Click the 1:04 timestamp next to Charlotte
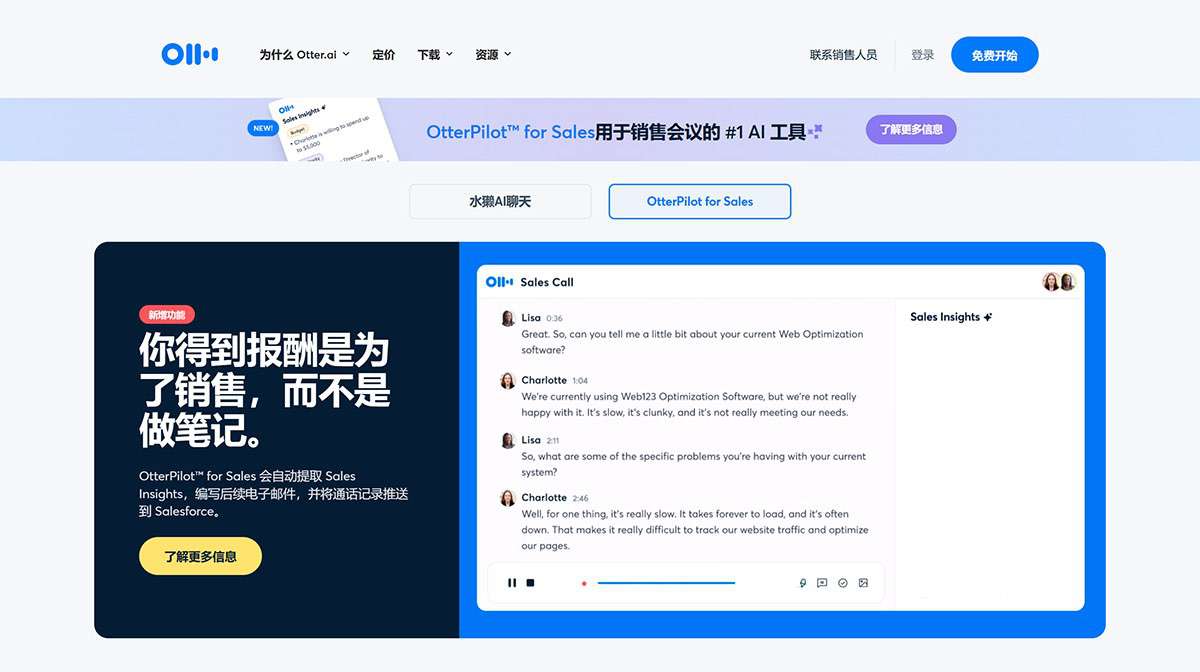 [580, 381]
